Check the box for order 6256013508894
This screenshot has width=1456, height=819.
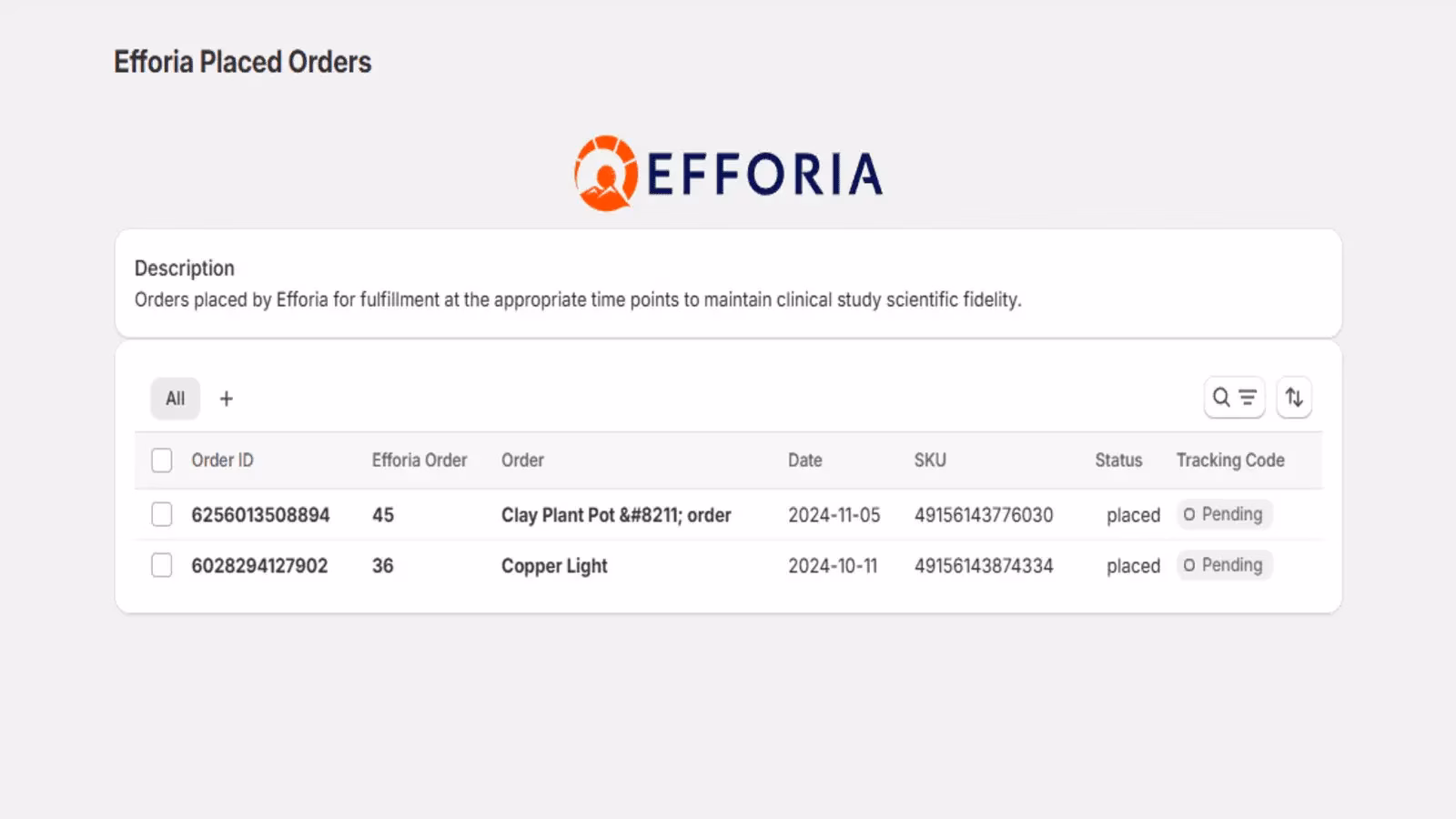(x=162, y=515)
